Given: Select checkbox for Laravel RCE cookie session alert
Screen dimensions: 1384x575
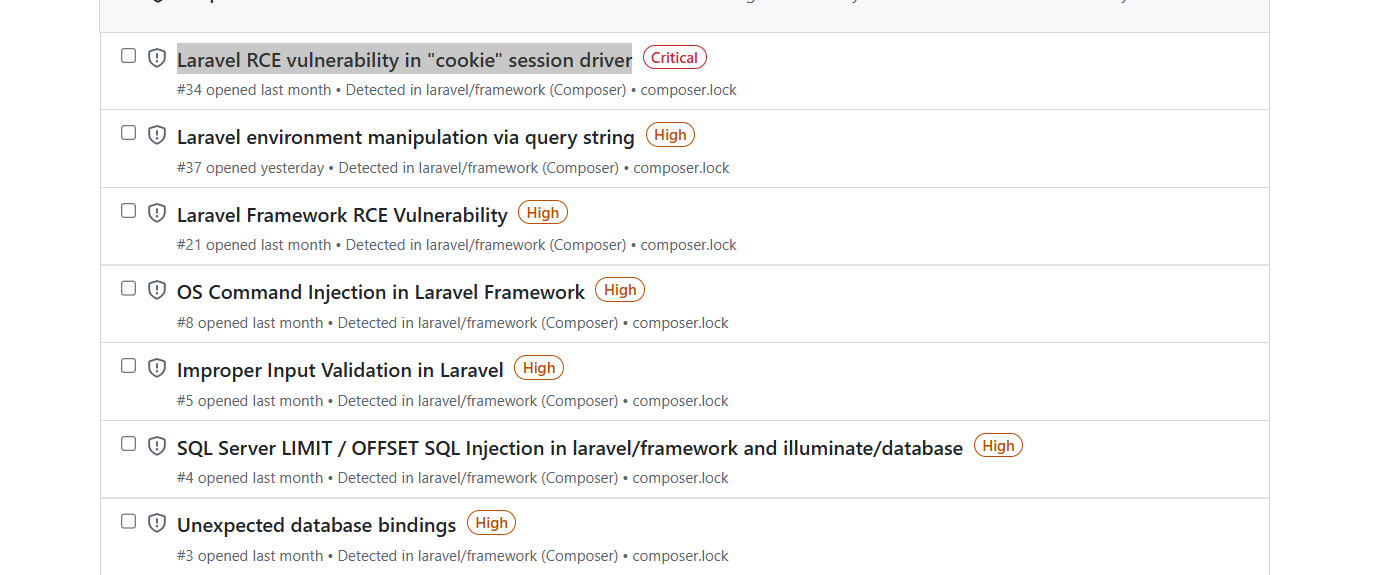Looking at the screenshot, I should coord(129,56).
